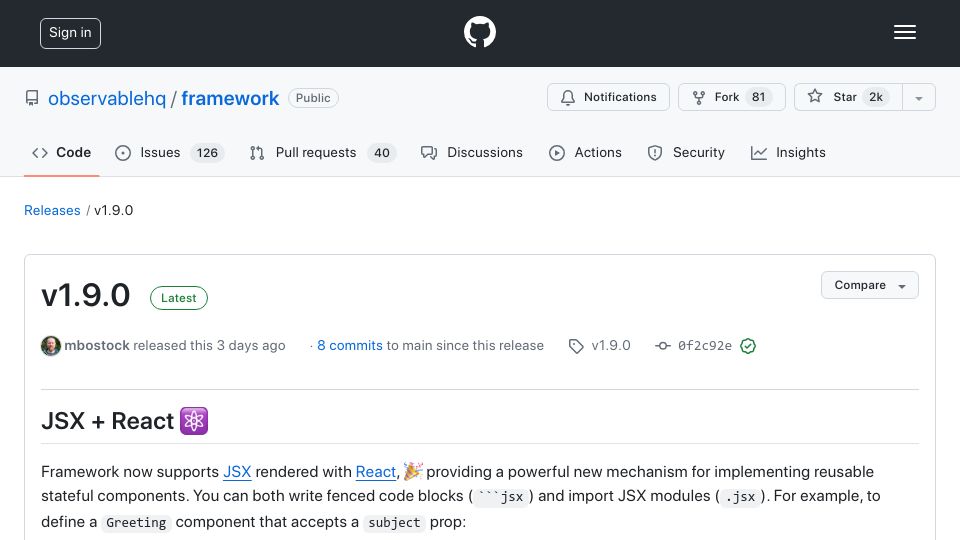
Task: Click the purple atom emoji
Action: [194, 421]
